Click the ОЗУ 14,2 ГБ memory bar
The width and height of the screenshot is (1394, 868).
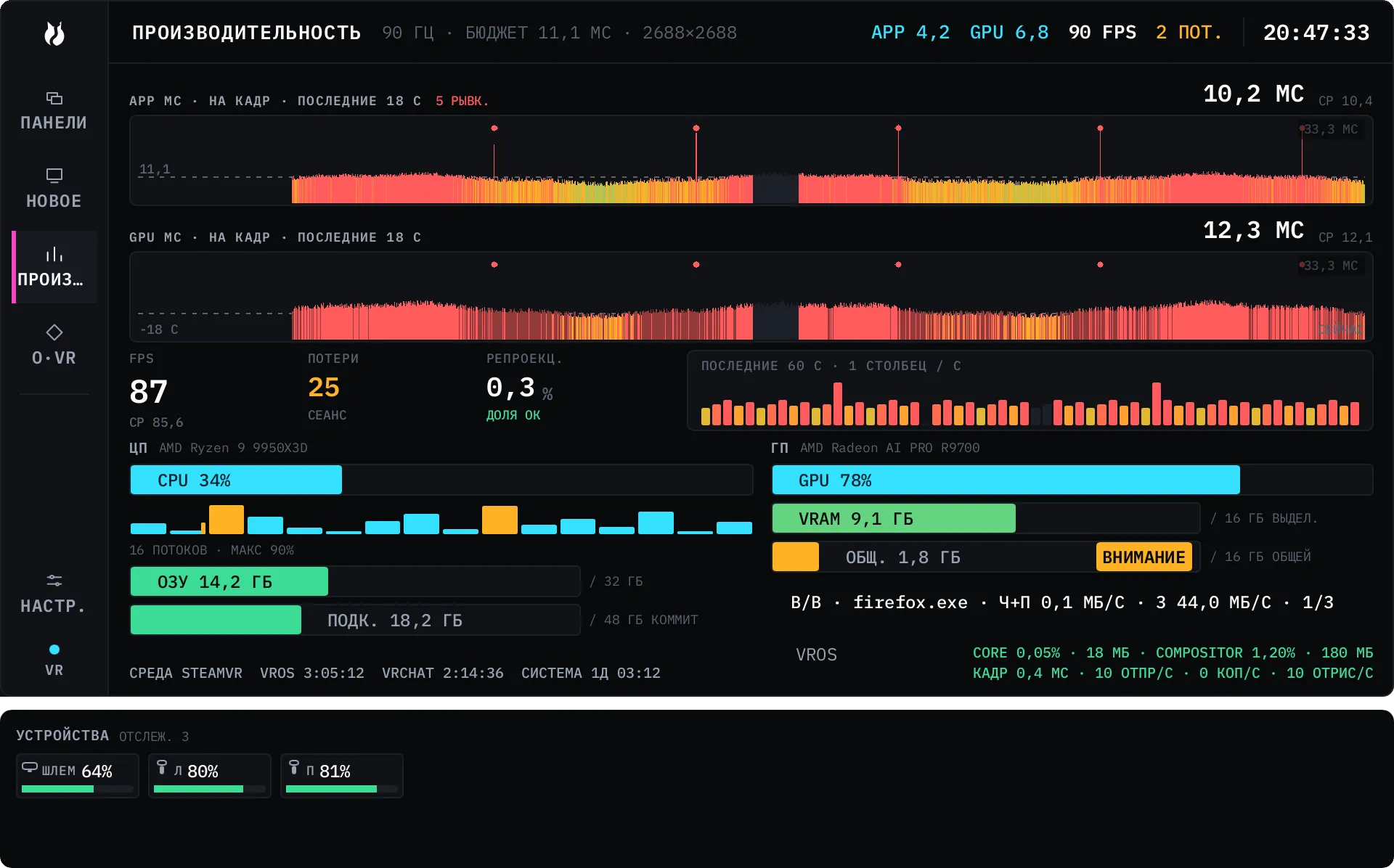click(355, 581)
